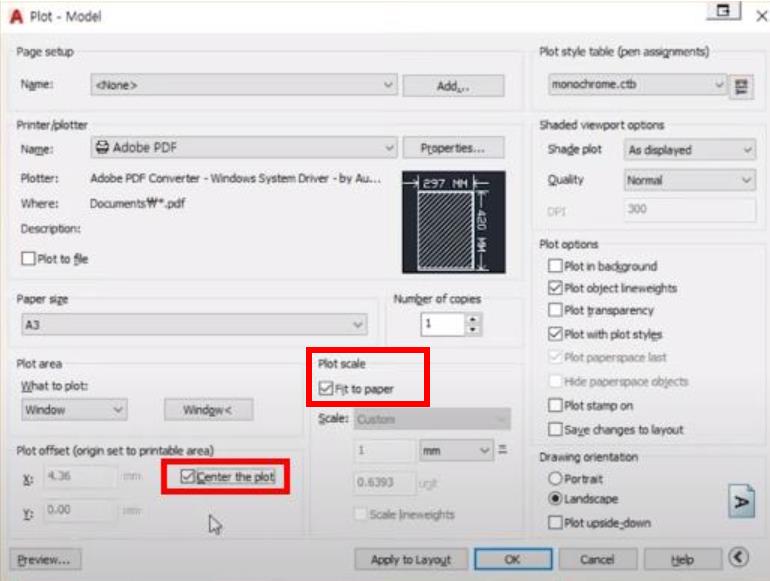The image size is (770, 581).
Task: Click the Window< selection button
Action: pyautogui.click(x=209, y=410)
